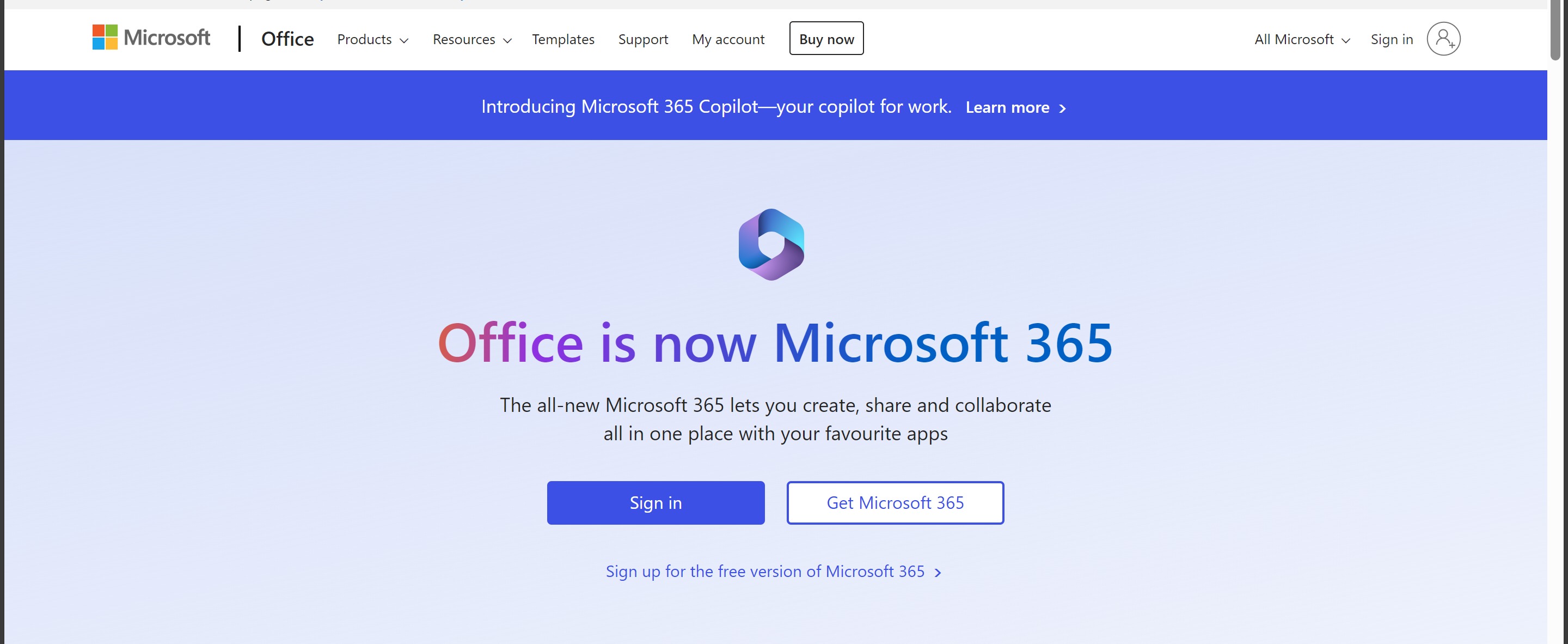Open the All Microsoft dropdown
The image size is (1568, 644).
pyautogui.click(x=1302, y=40)
